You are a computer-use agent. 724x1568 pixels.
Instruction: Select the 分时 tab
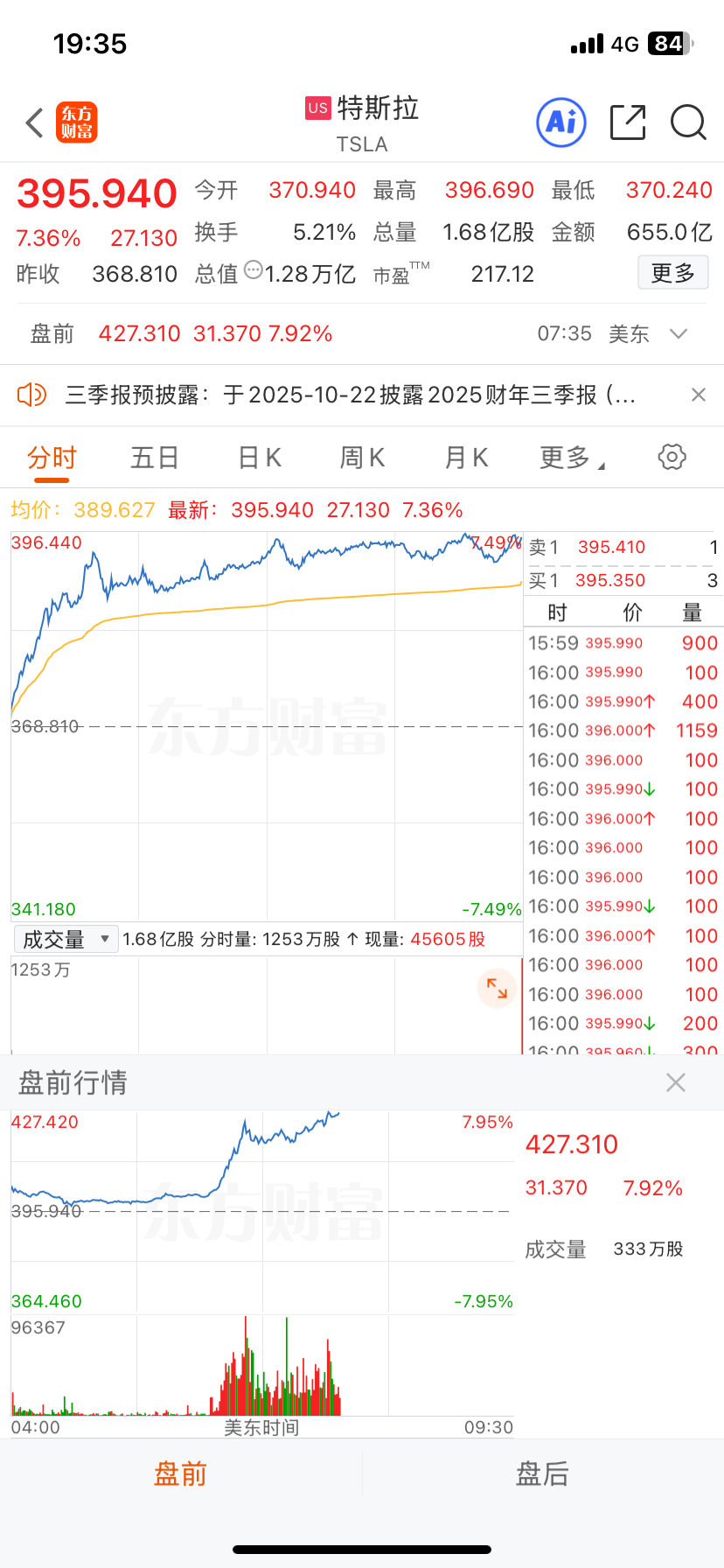(52, 457)
